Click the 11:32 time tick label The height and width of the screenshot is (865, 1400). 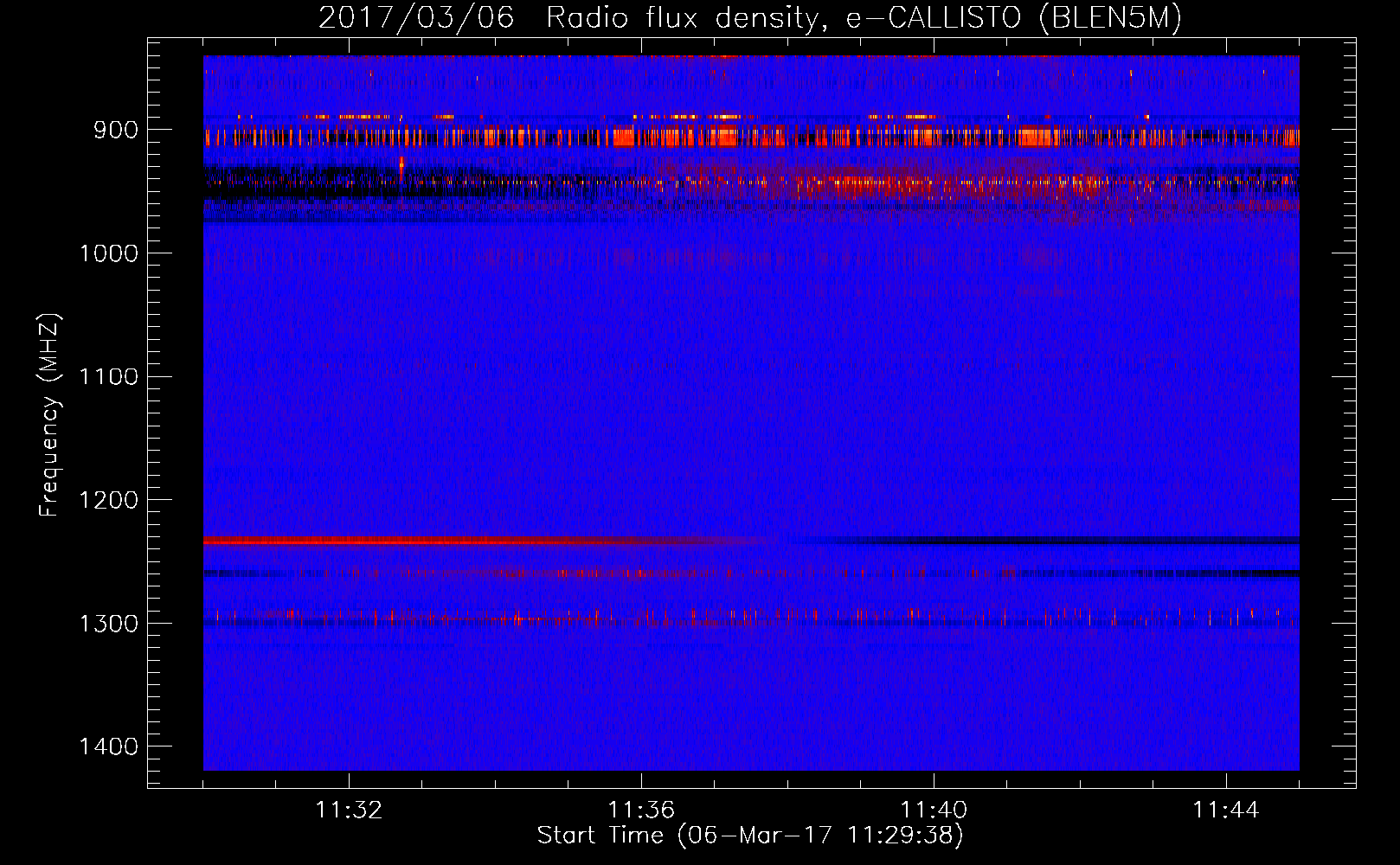click(x=349, y=811)
